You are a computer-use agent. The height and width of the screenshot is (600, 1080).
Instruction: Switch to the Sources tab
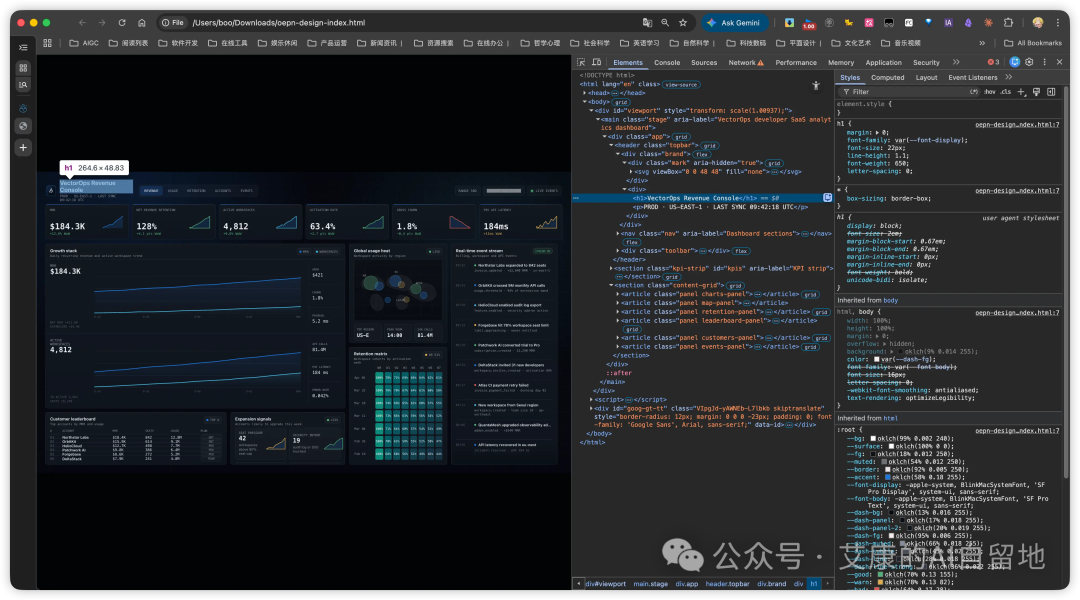coord(704,62)
